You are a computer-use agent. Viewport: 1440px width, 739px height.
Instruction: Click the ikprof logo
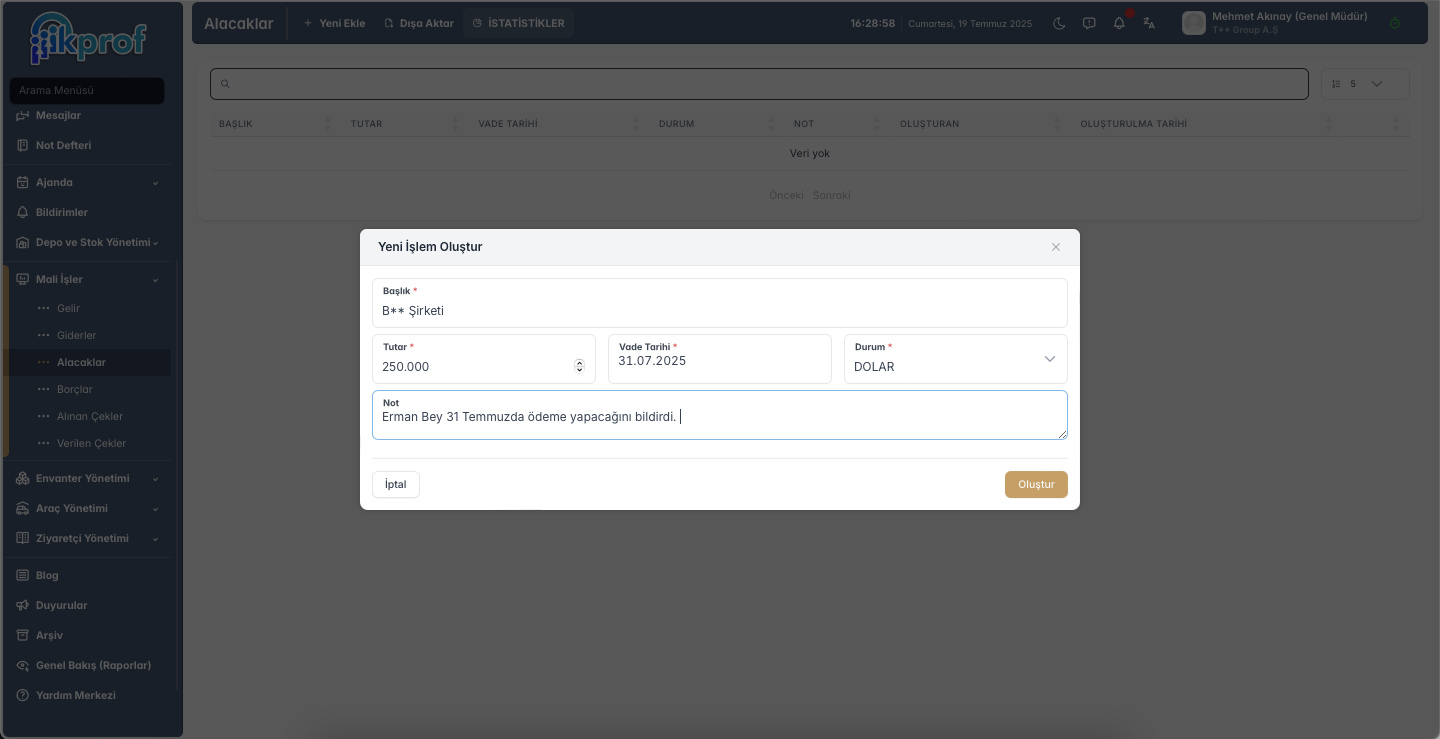[88, 38]
